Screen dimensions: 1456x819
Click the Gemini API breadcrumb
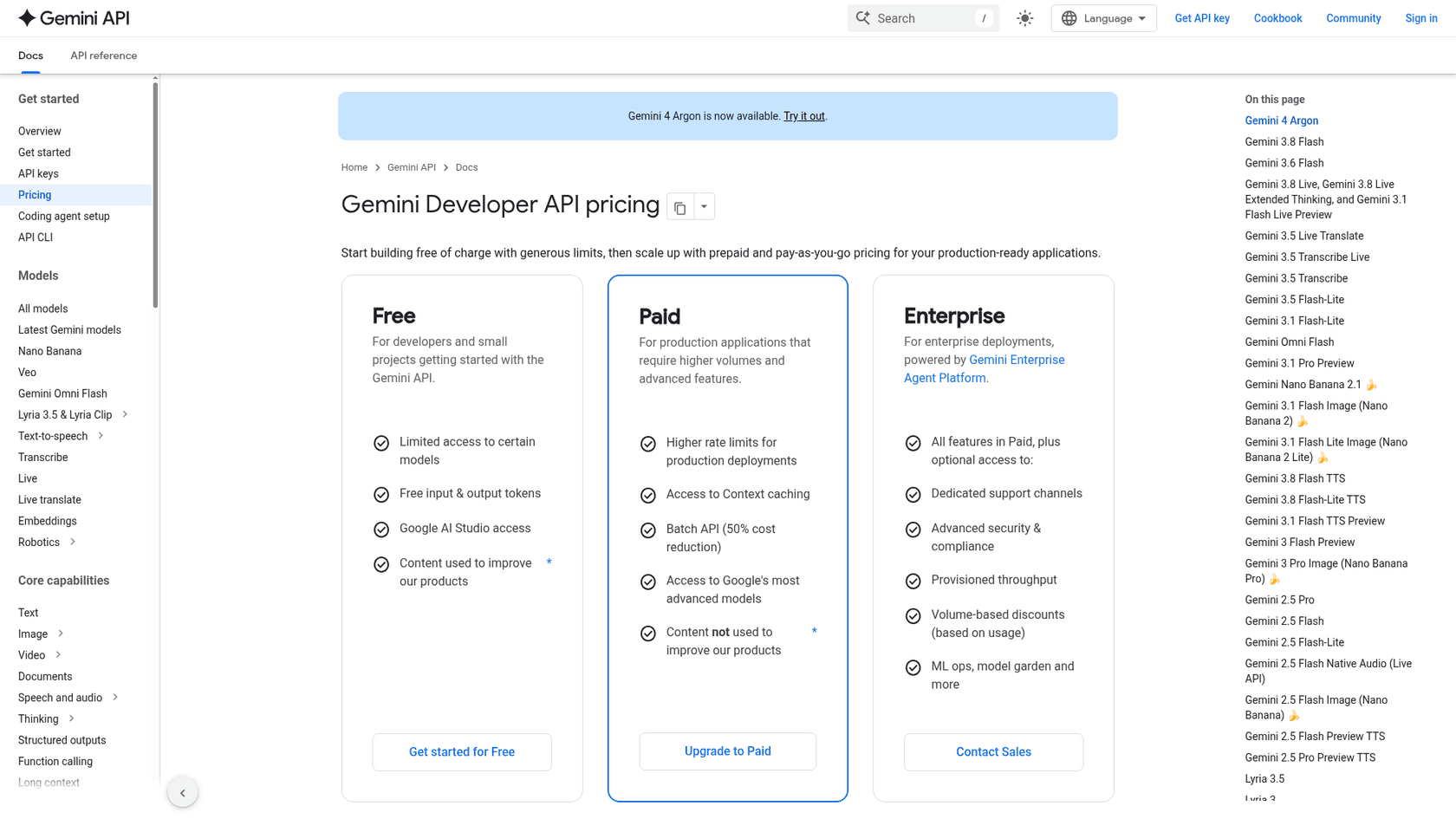coord(412,167)
